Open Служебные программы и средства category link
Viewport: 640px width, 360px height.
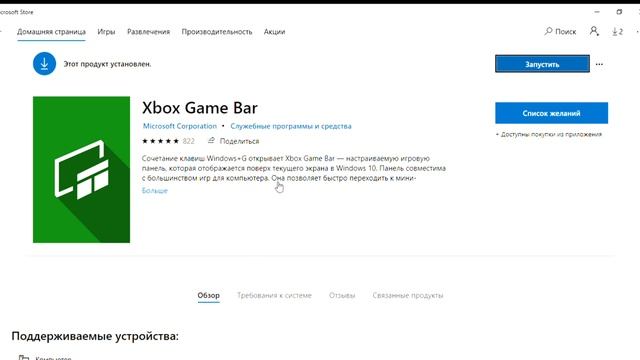291,126
